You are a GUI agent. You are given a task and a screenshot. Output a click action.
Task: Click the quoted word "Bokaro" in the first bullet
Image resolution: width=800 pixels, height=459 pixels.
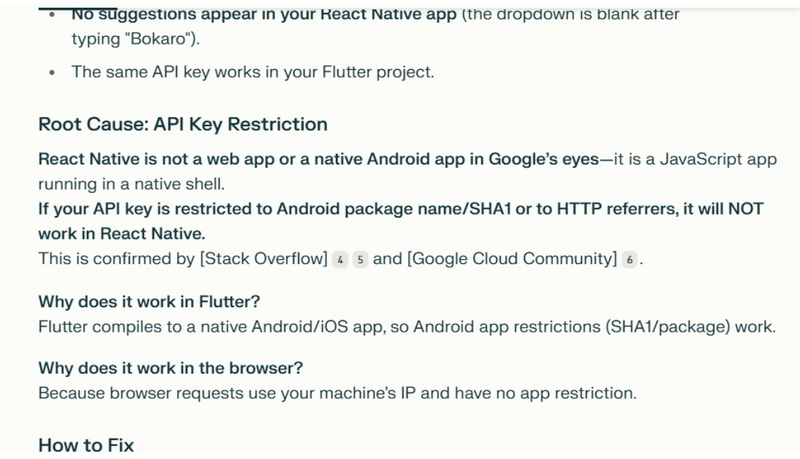point(159,39)
